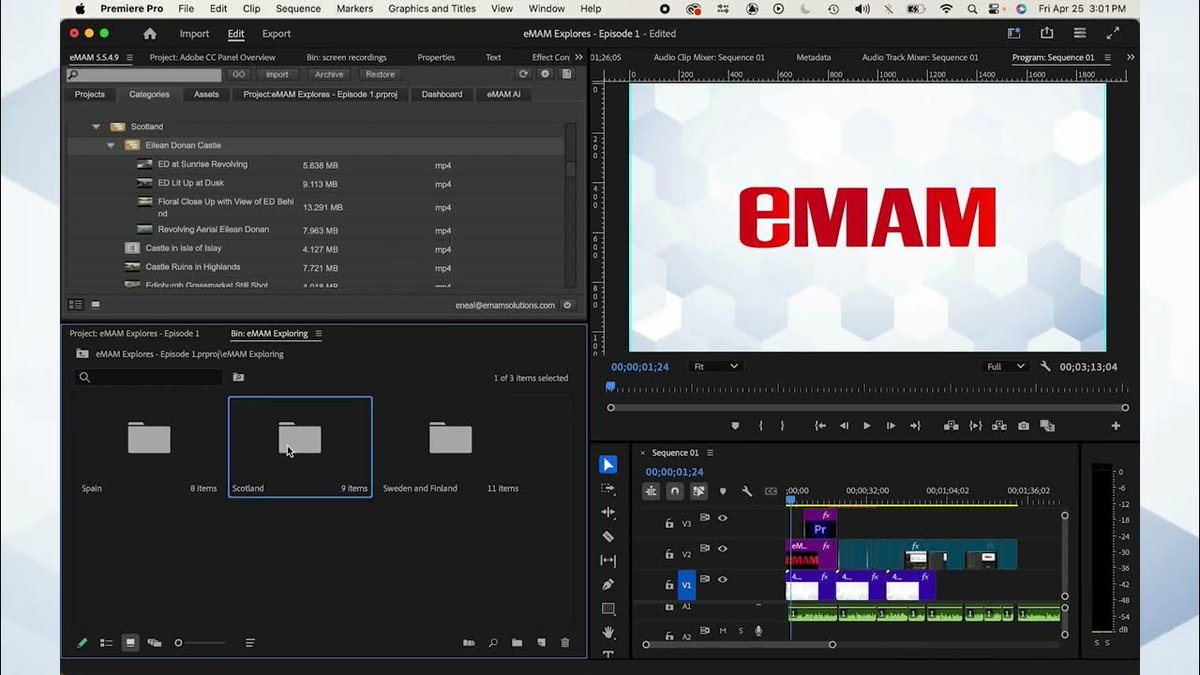The height and width of the screenshot is (675, 1200).
Task: Play the sequence in Program Monitor
Action: point(866,425)
